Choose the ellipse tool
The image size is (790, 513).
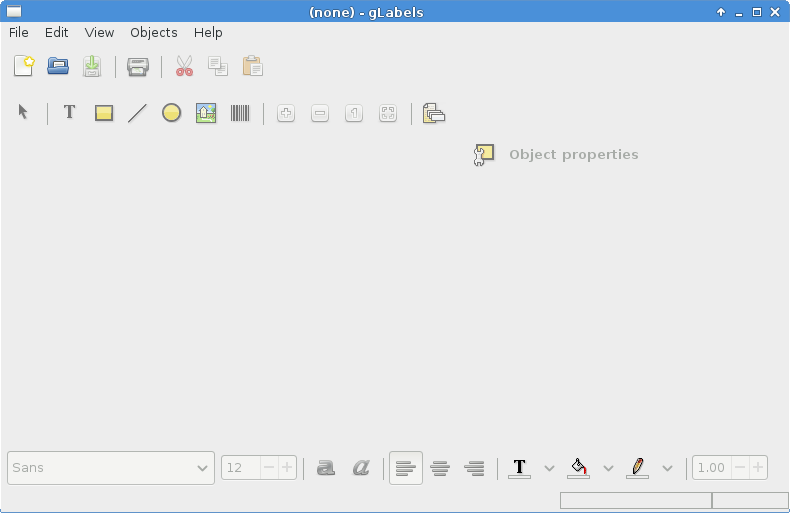coord(171,112)
